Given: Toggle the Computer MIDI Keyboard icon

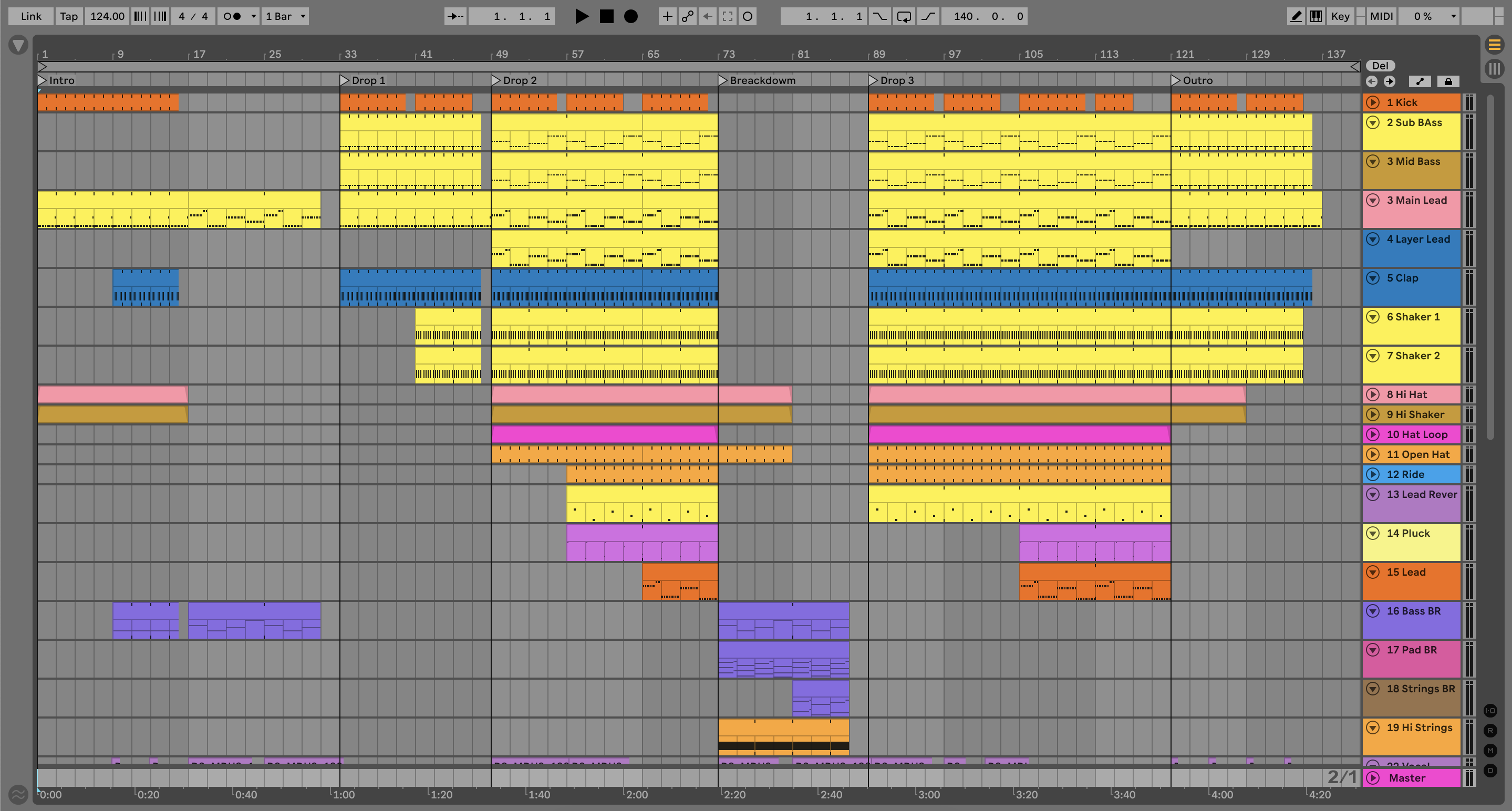Looking at the screenshot, I should click(x=1316, y=16).
